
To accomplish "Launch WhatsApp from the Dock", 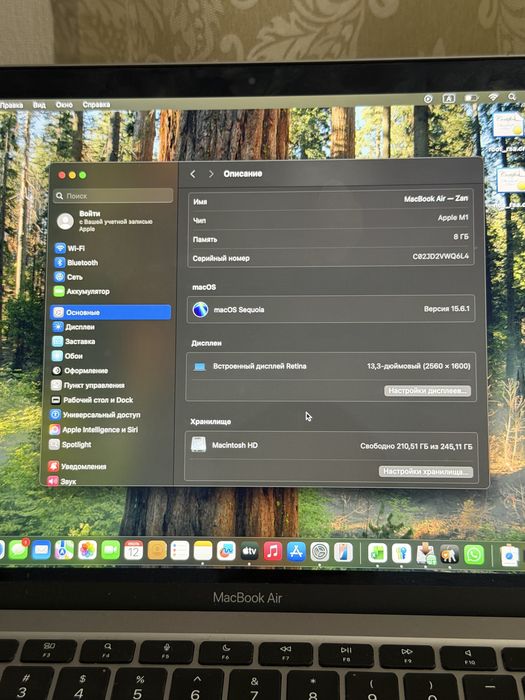I will coord(474,555).
